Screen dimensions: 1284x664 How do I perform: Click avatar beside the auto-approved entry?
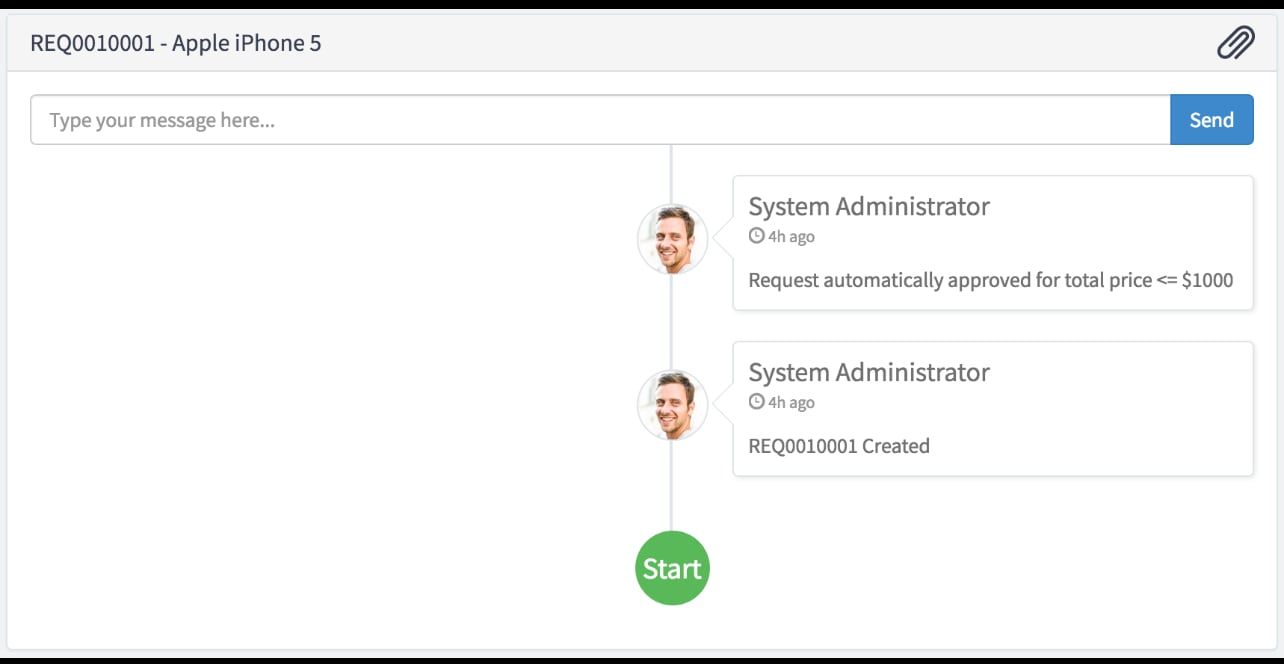coord(672,240)
